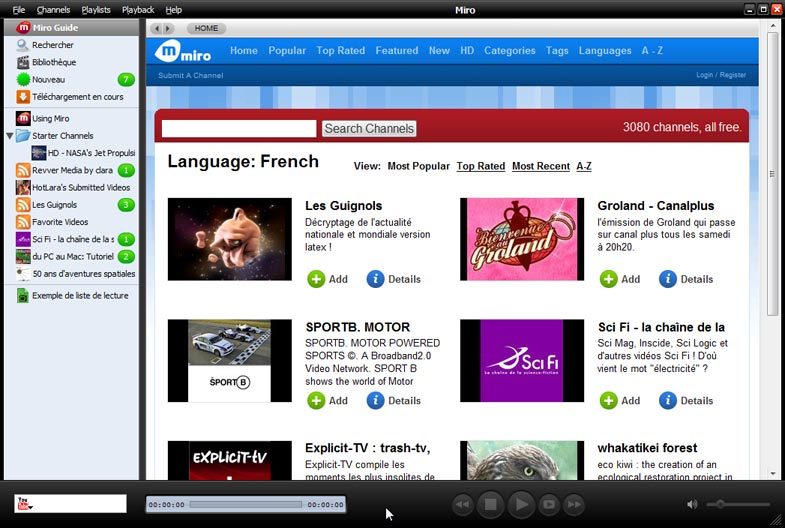Collapse the Starter Channels folder
Viewport: 785px width, 528px height.
10,136
